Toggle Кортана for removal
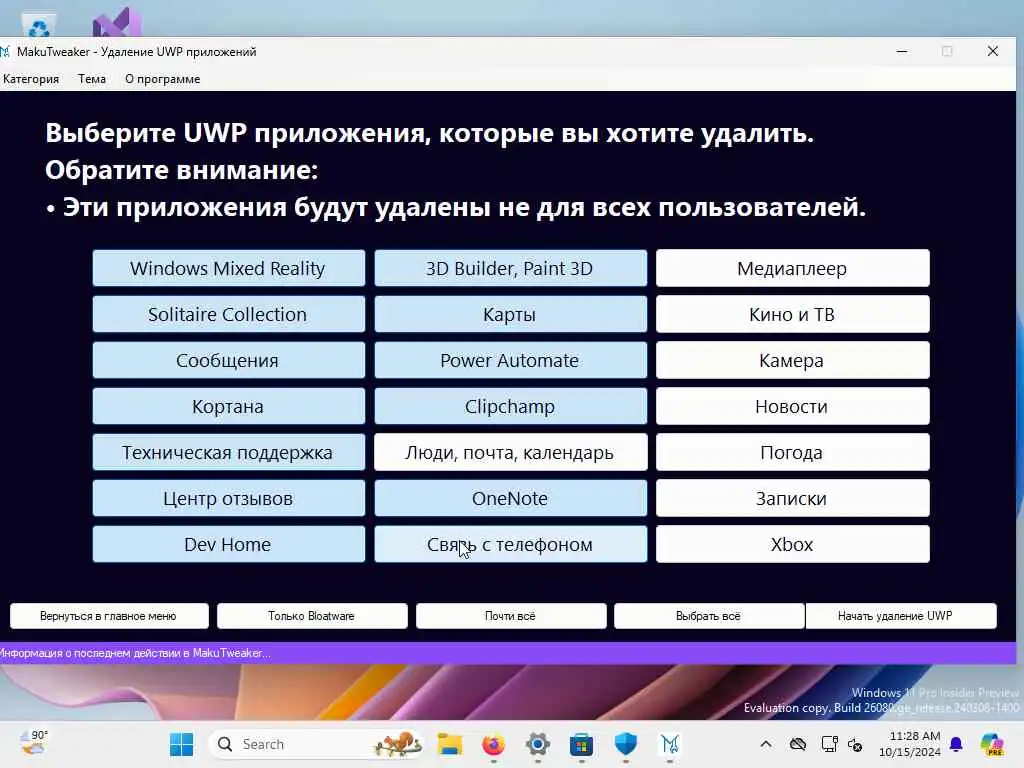 coord(229,406)
